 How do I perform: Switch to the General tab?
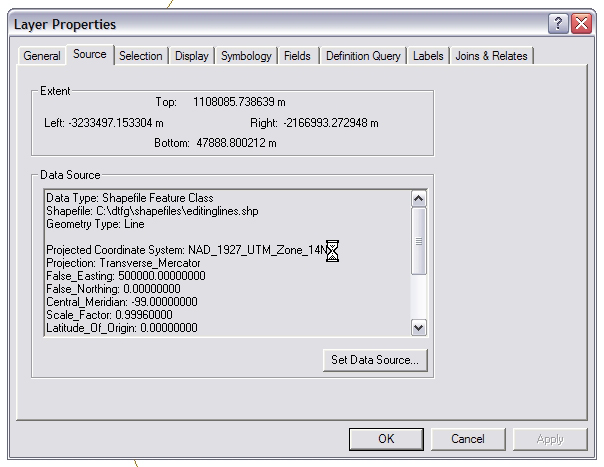point(42,56)
